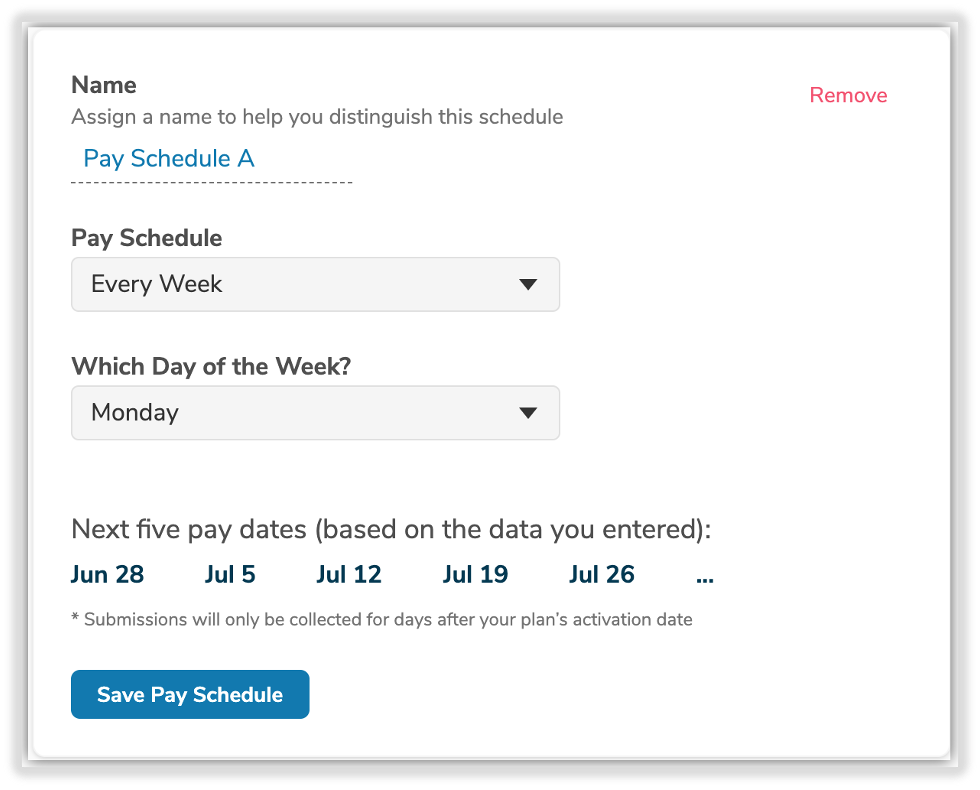This screenshot has width=980, height=790.
Task: Select the Jun 28 pay date
Action: pos(107,575)
